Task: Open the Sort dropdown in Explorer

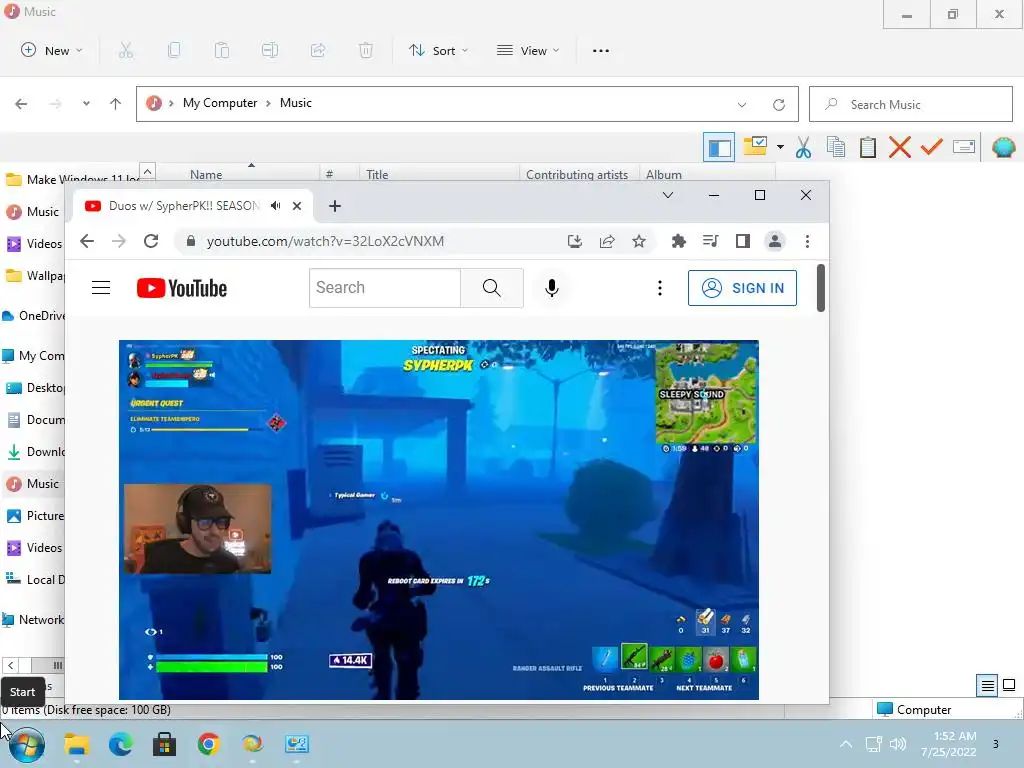Action: point(439,50)
